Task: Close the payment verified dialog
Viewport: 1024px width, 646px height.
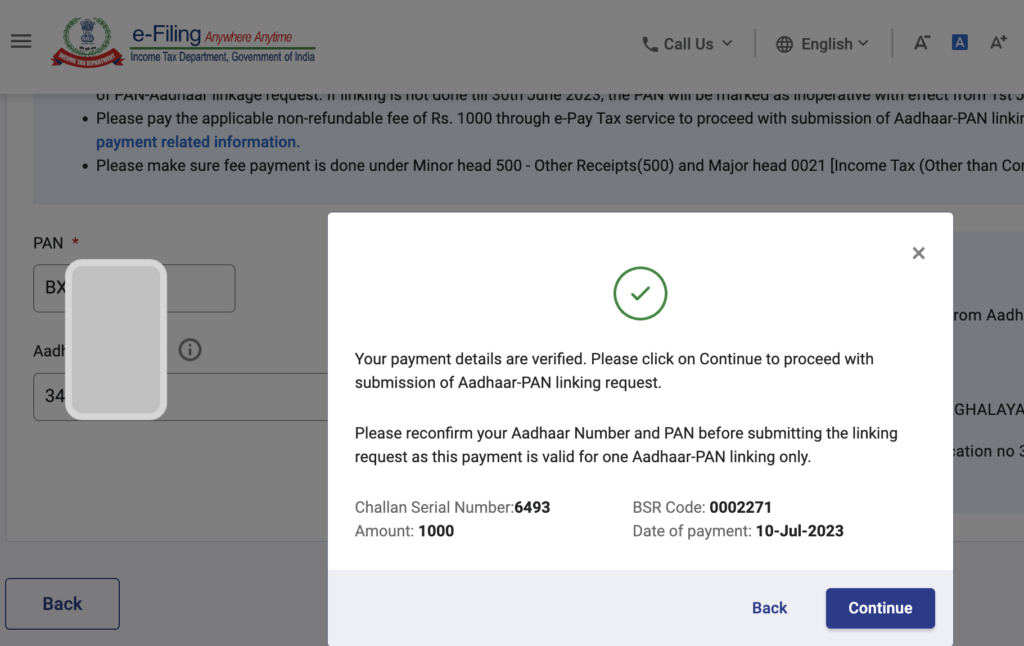Action: pos(918,253)
